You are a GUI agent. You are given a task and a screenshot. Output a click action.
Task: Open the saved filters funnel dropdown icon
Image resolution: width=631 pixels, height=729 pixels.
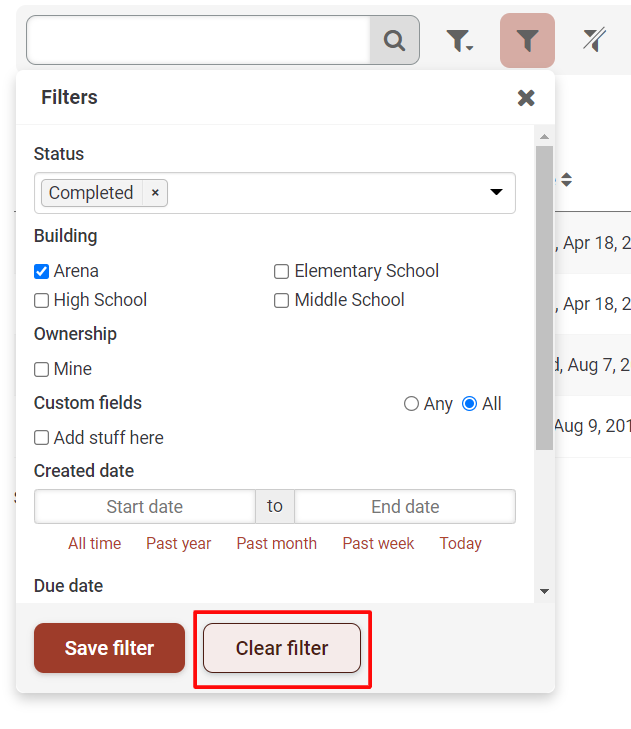[x=459, y=40]
